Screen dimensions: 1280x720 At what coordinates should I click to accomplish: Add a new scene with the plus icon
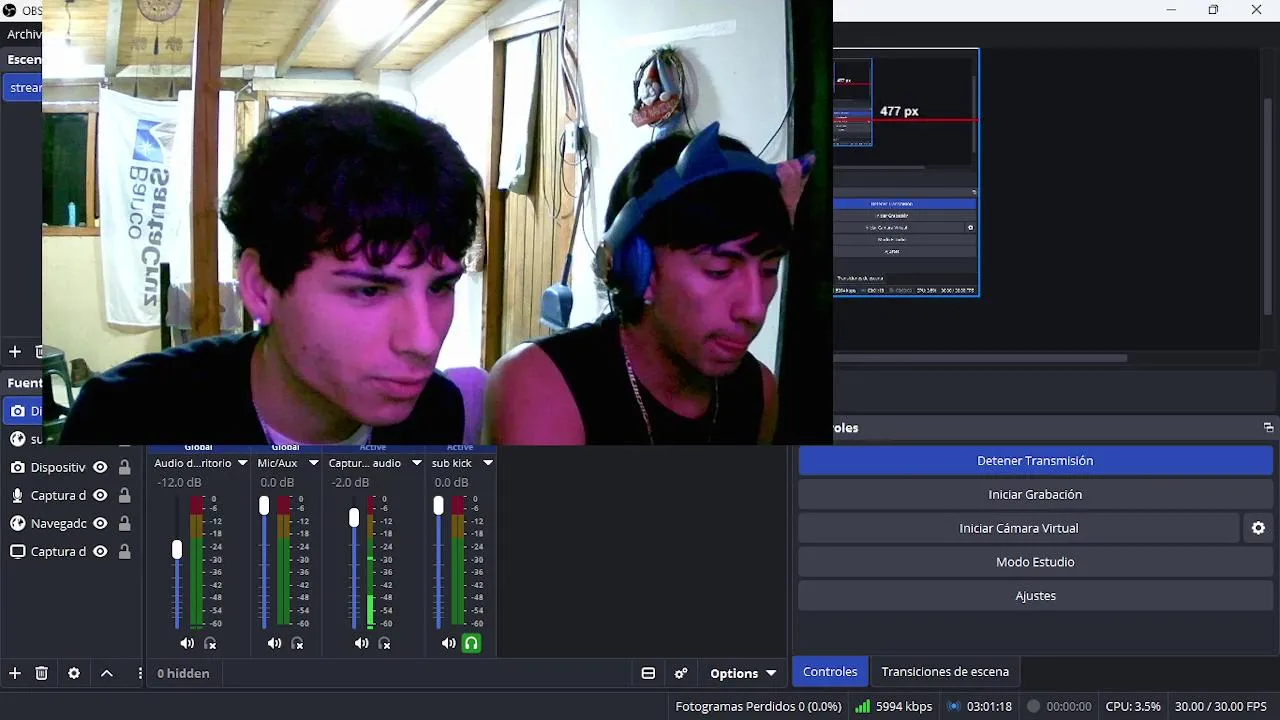[x=14, y=351]
